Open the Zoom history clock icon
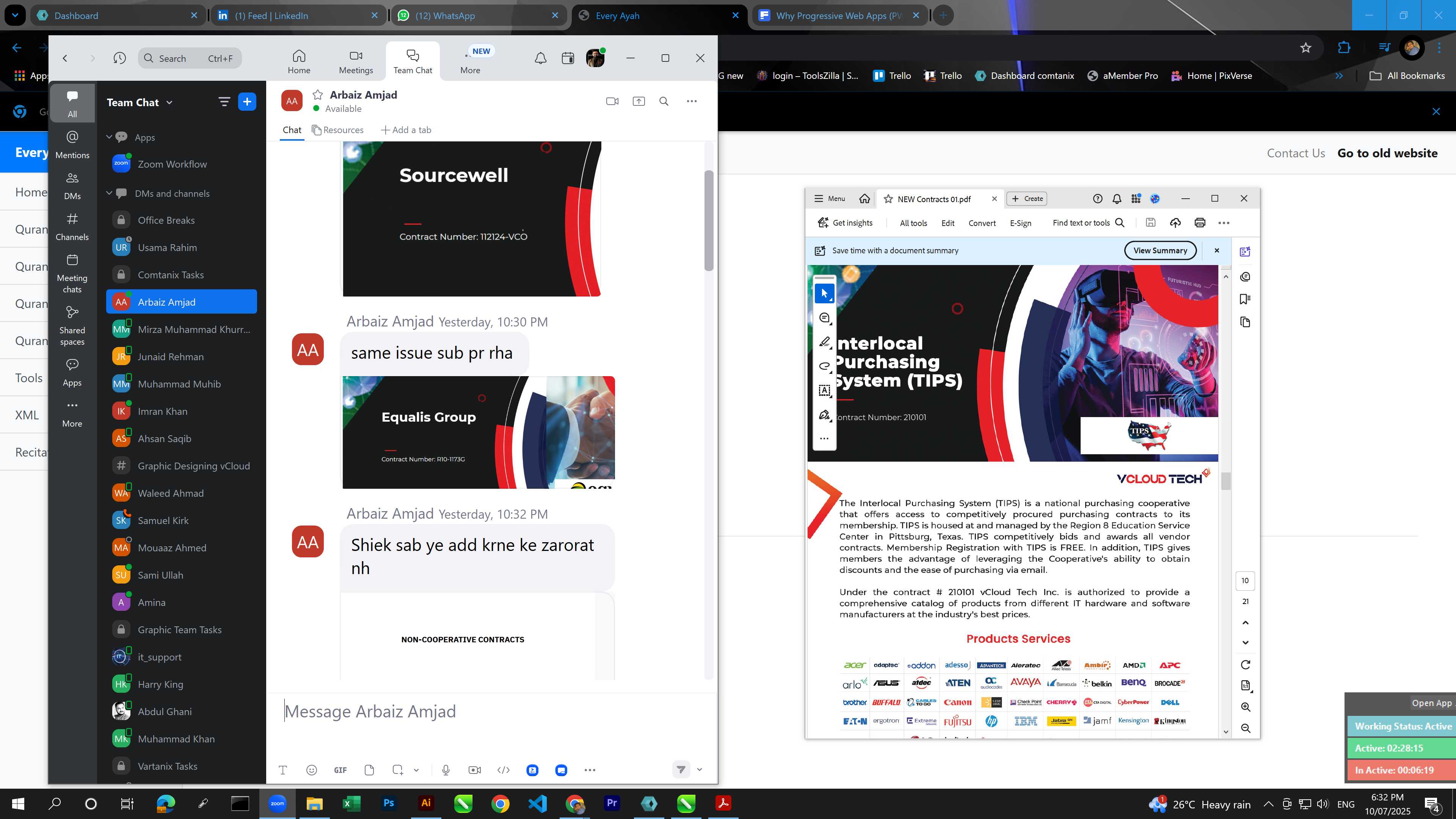 (119, 58)
